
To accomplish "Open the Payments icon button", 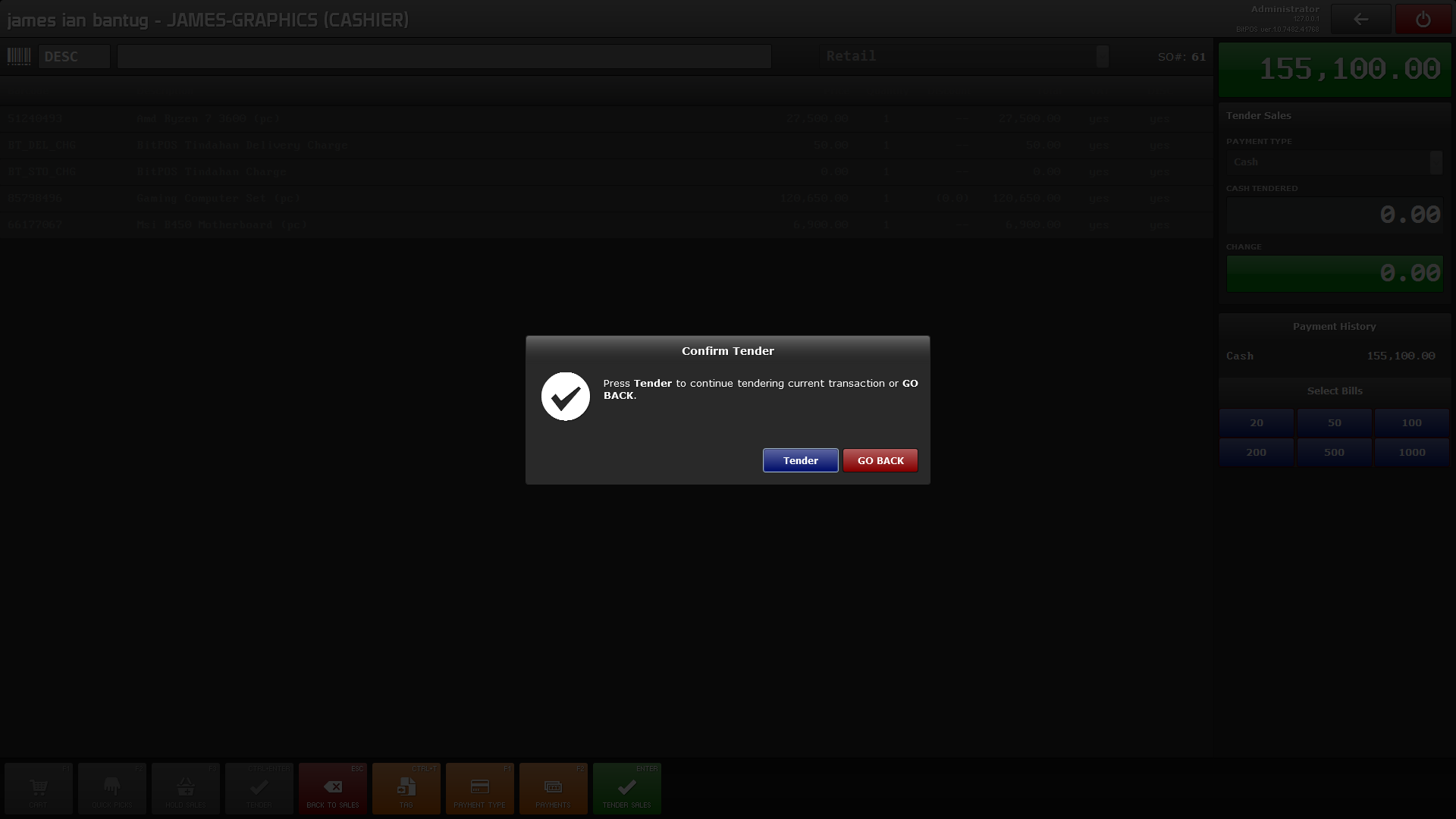I will pos(554,789).
